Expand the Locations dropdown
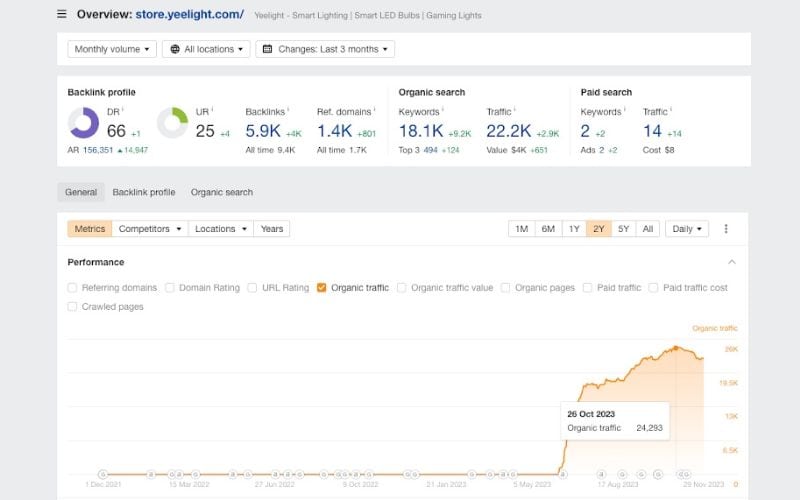The width and height of the screenshot is (800, 500). (x=221, y=229)
